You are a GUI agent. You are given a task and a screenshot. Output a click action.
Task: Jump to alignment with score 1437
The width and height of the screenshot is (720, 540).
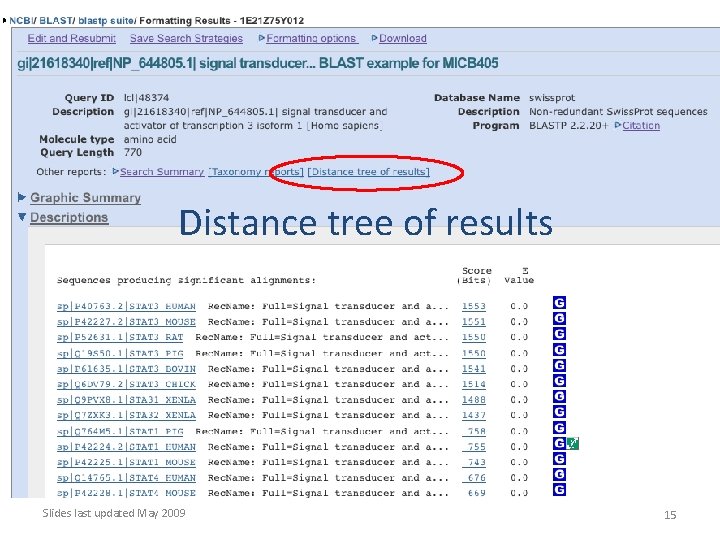pos(474,416)
